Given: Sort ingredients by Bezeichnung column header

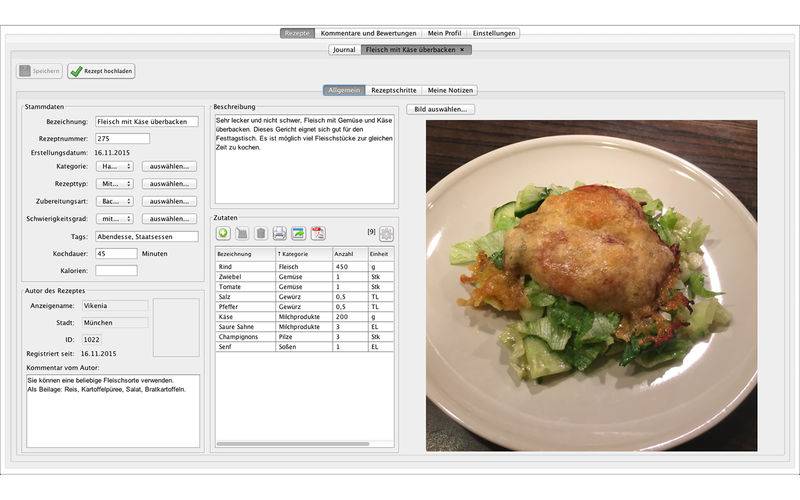Looking at the screenshot, I should [245, 254].
